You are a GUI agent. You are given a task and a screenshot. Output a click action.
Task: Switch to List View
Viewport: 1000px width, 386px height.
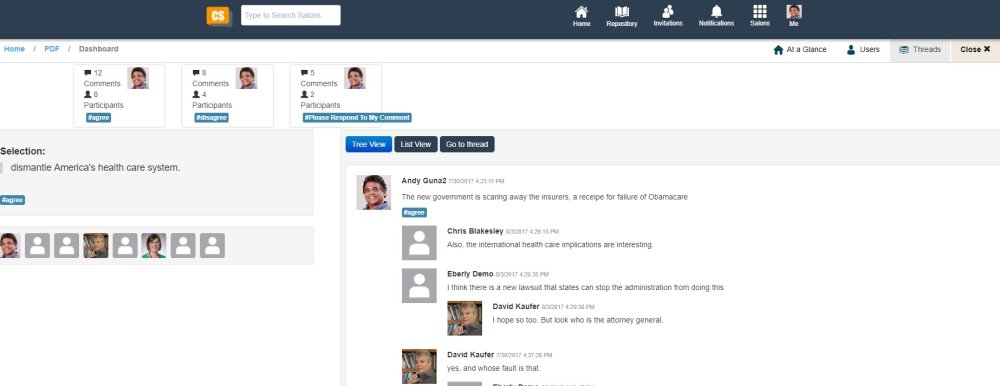click(x=416, y=144)
